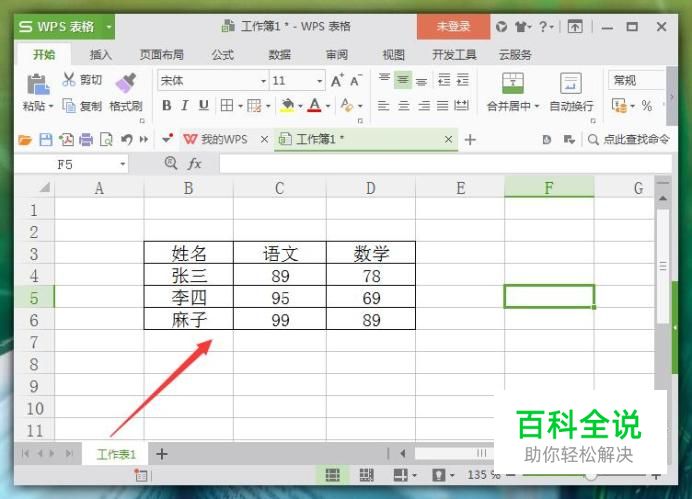Toggle top vertical alignment
This screenshot has height=499, width=692.
pos(384,79)
